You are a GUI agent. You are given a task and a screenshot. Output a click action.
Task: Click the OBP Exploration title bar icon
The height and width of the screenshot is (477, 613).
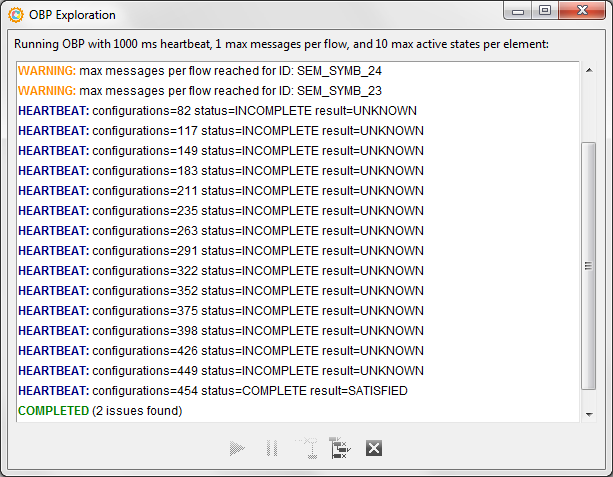pos(16,15)
